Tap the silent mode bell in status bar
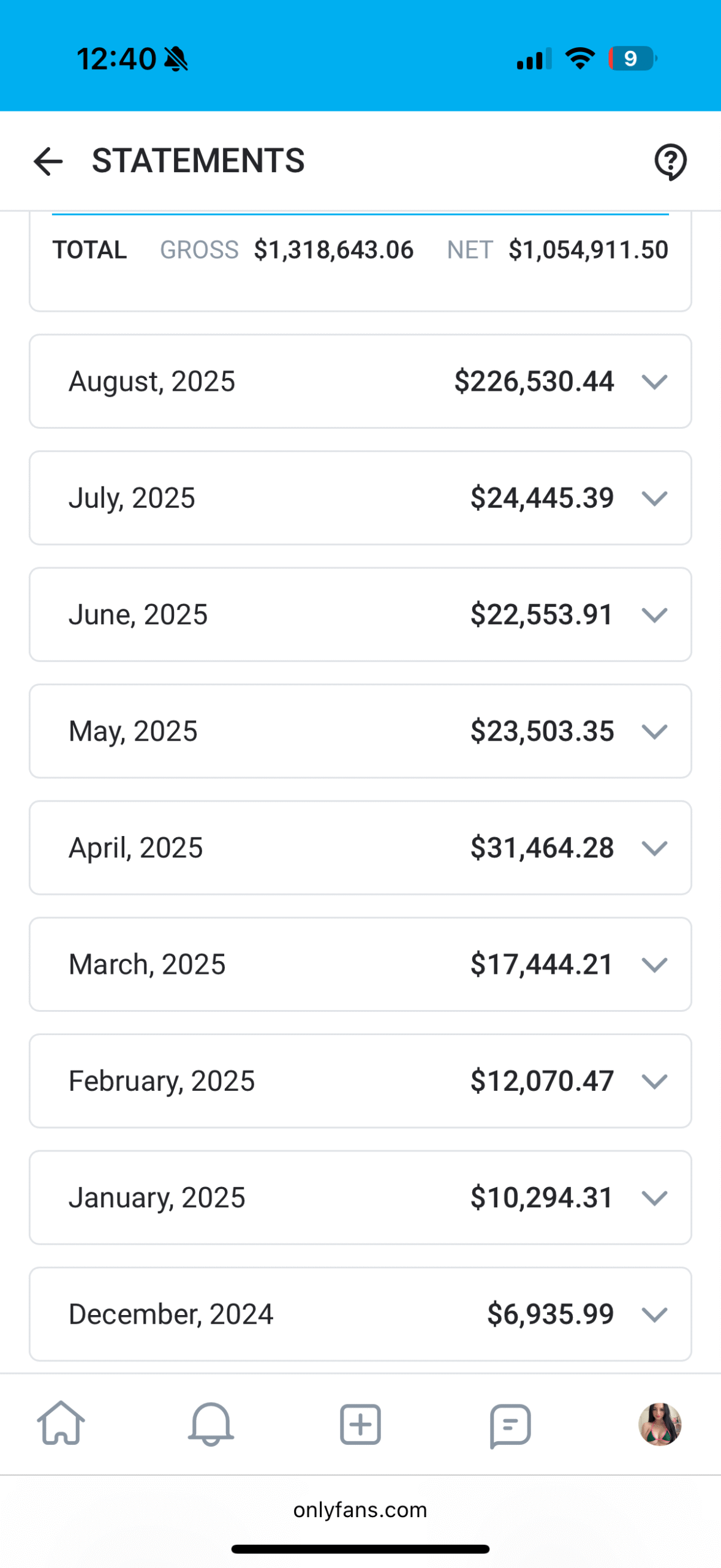Screen dimensions: 721x1568 click(176, 59)
